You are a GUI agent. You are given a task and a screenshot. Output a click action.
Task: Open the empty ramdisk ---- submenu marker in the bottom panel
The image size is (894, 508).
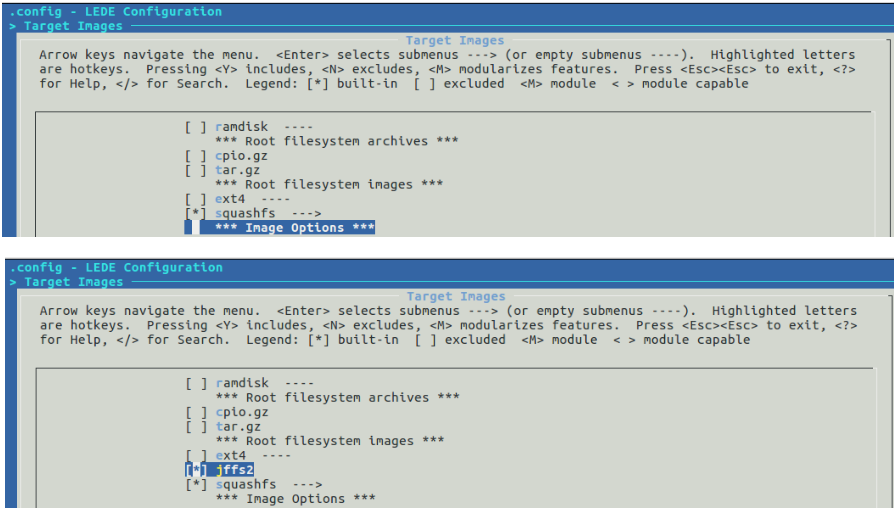(x=299, y=384)
